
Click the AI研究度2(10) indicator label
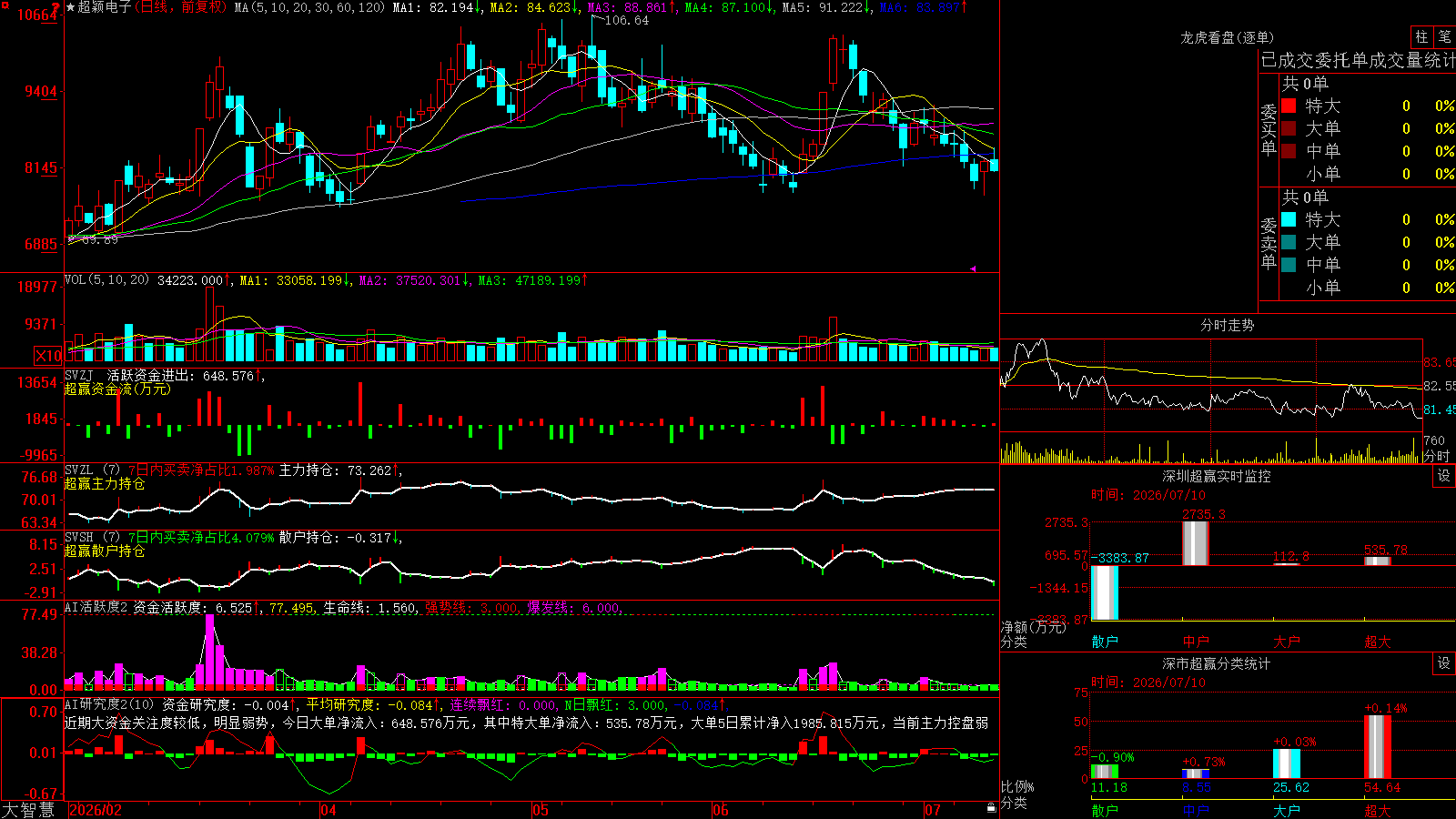click(x=110, y=704)
